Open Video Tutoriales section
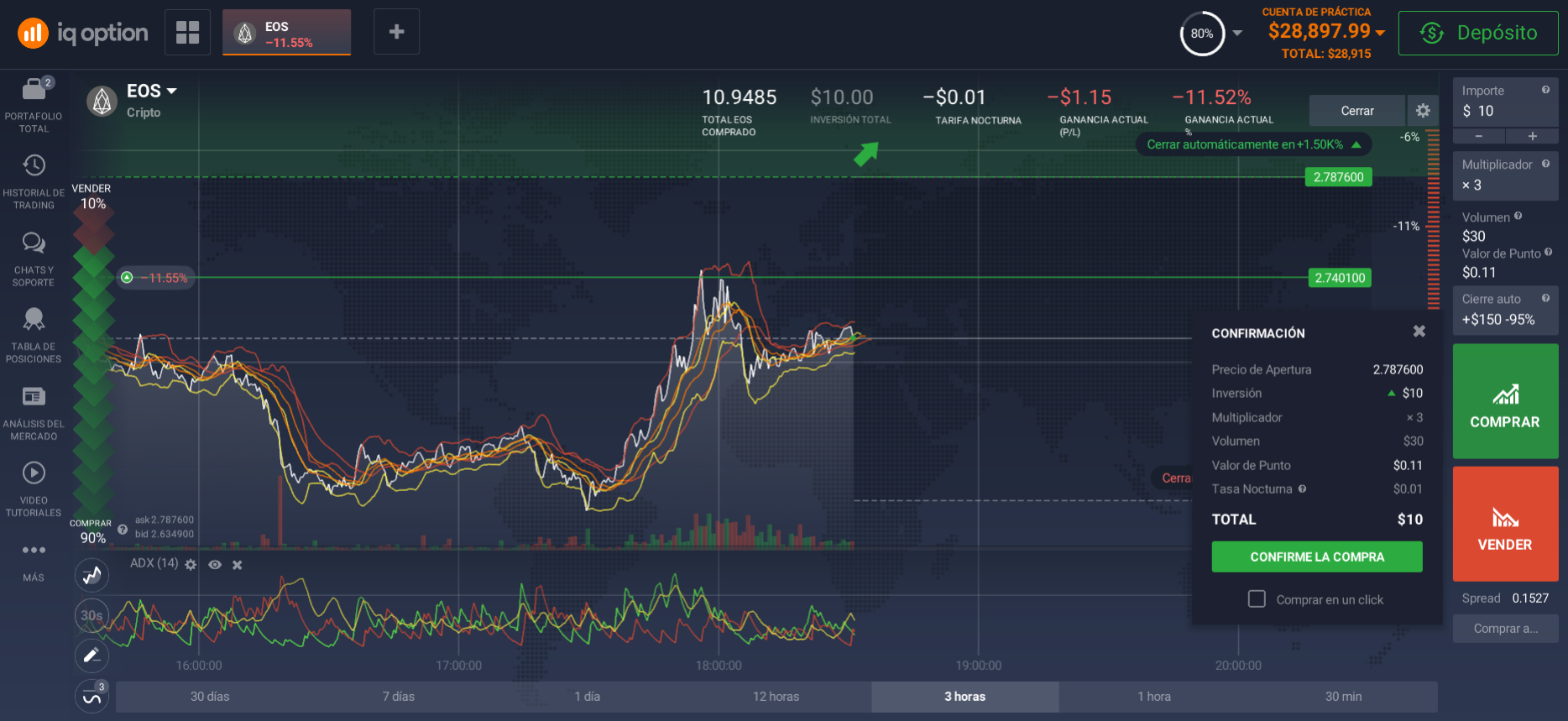This screenshot has height=721, width=1568. tap(34, 489)
